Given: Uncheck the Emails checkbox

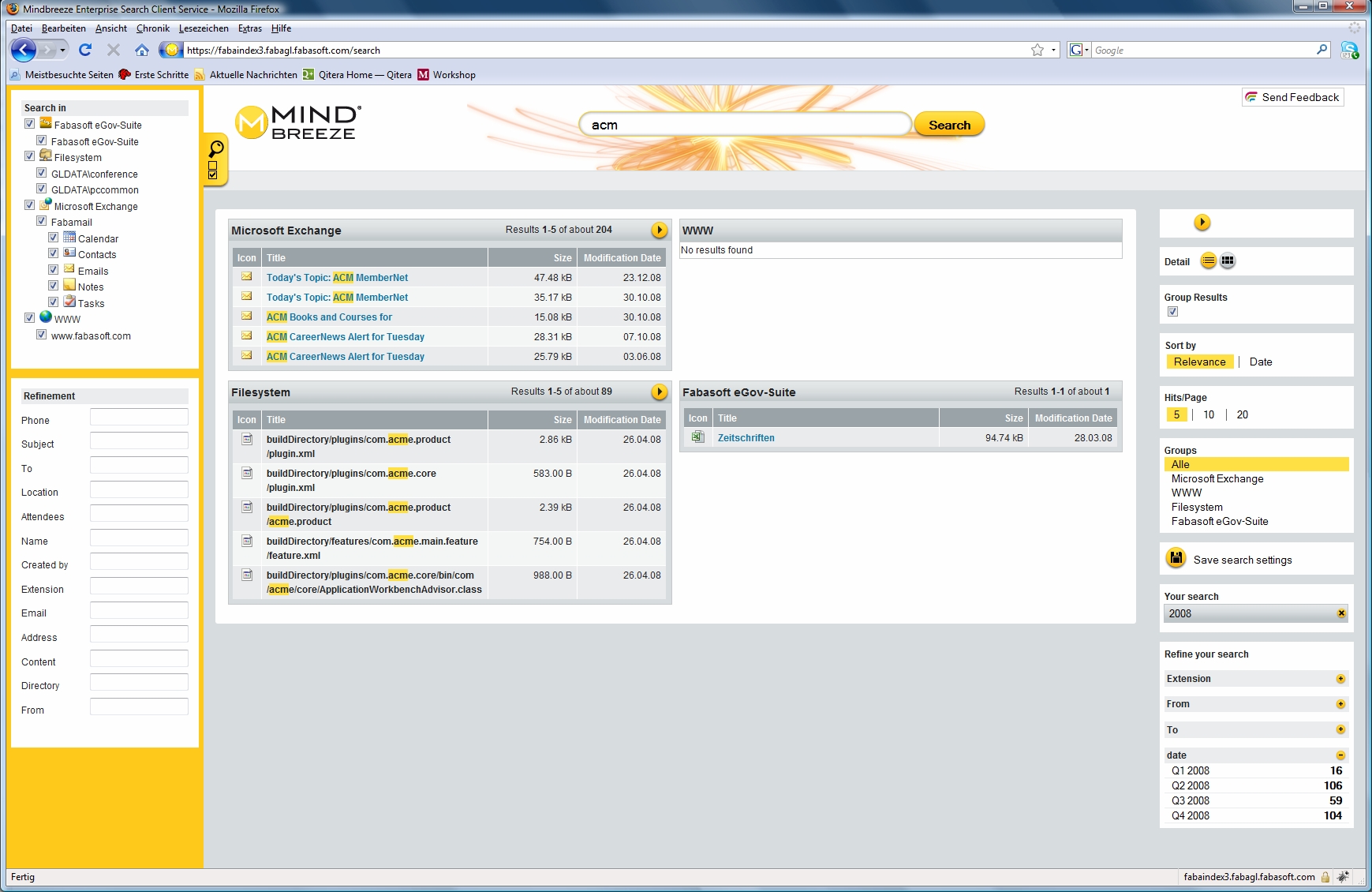Looking at the screenshot, I should click(x=53, y=269).
